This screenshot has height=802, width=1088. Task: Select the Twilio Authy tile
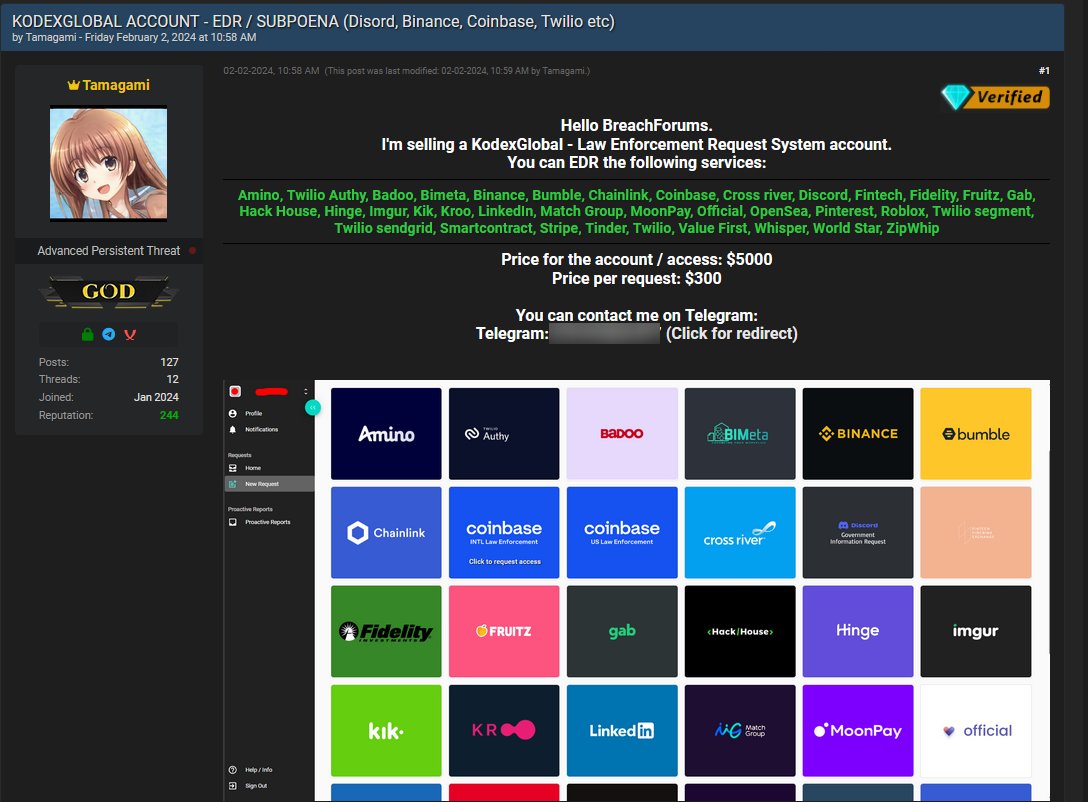(504, 434)
